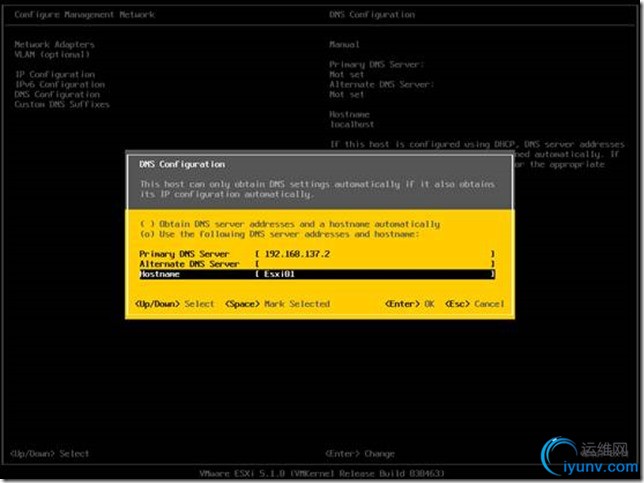Click the DNS Configuration dialog title
This screenshot has height=483, width=644.
(182, 164)
